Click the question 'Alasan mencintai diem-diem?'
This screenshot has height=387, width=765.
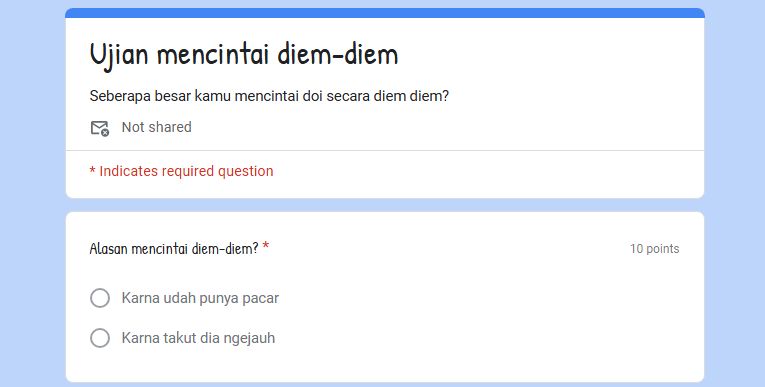(174, 248)
